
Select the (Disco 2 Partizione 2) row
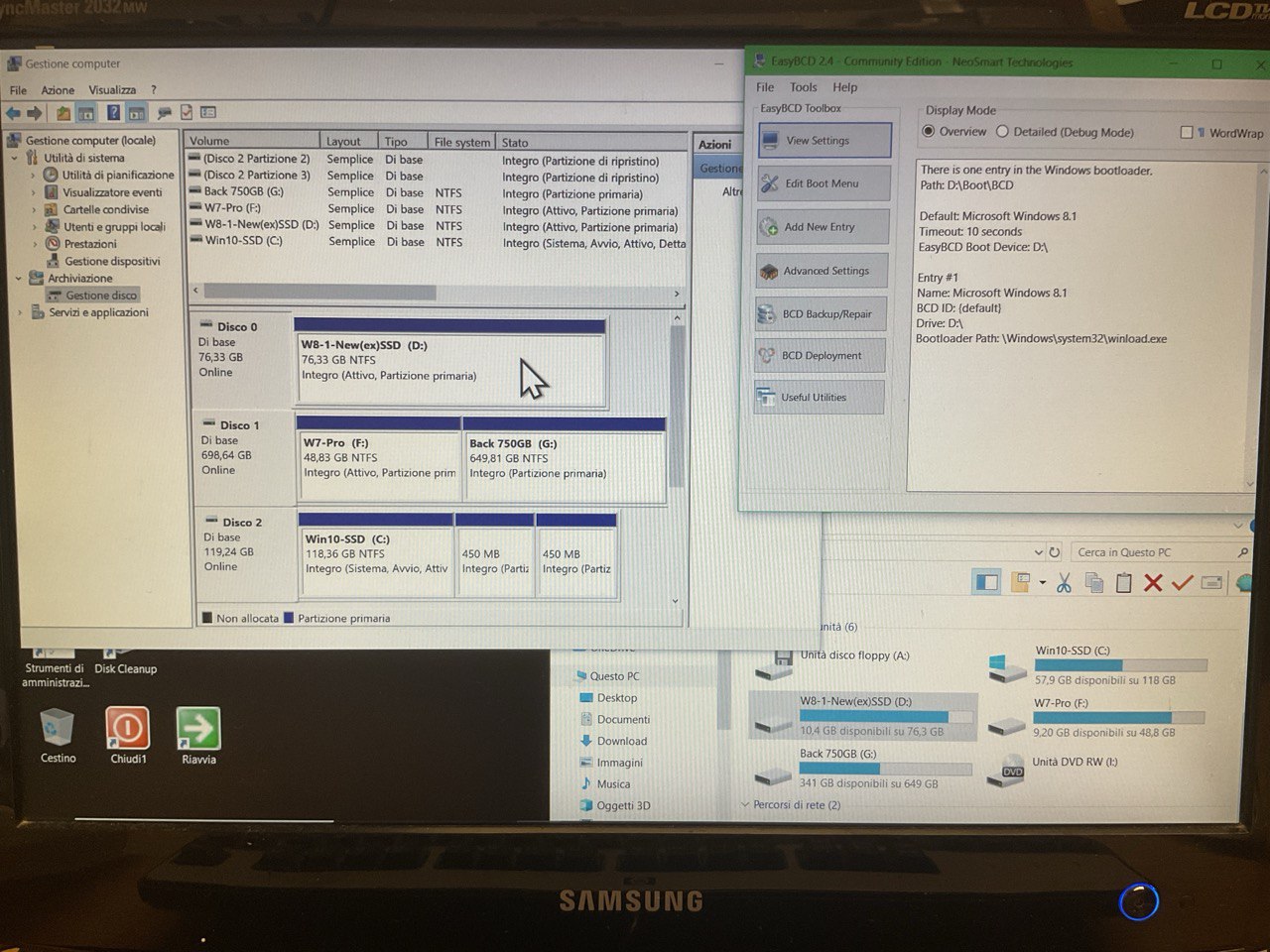[x=437, y=160]
